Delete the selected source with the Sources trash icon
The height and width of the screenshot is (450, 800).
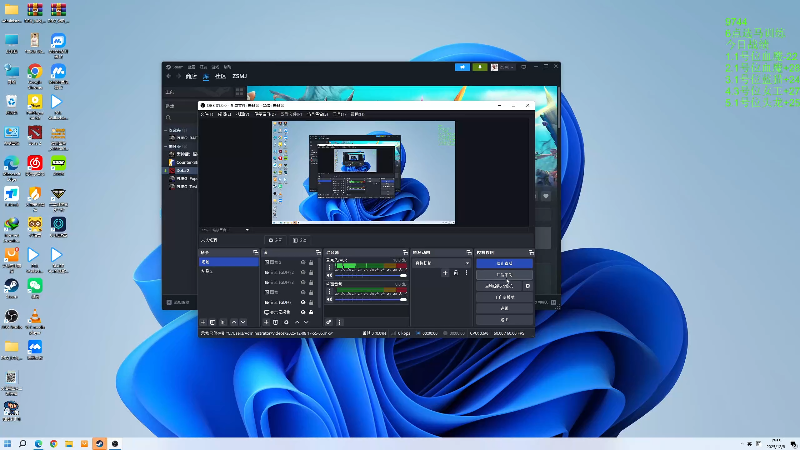276,322
